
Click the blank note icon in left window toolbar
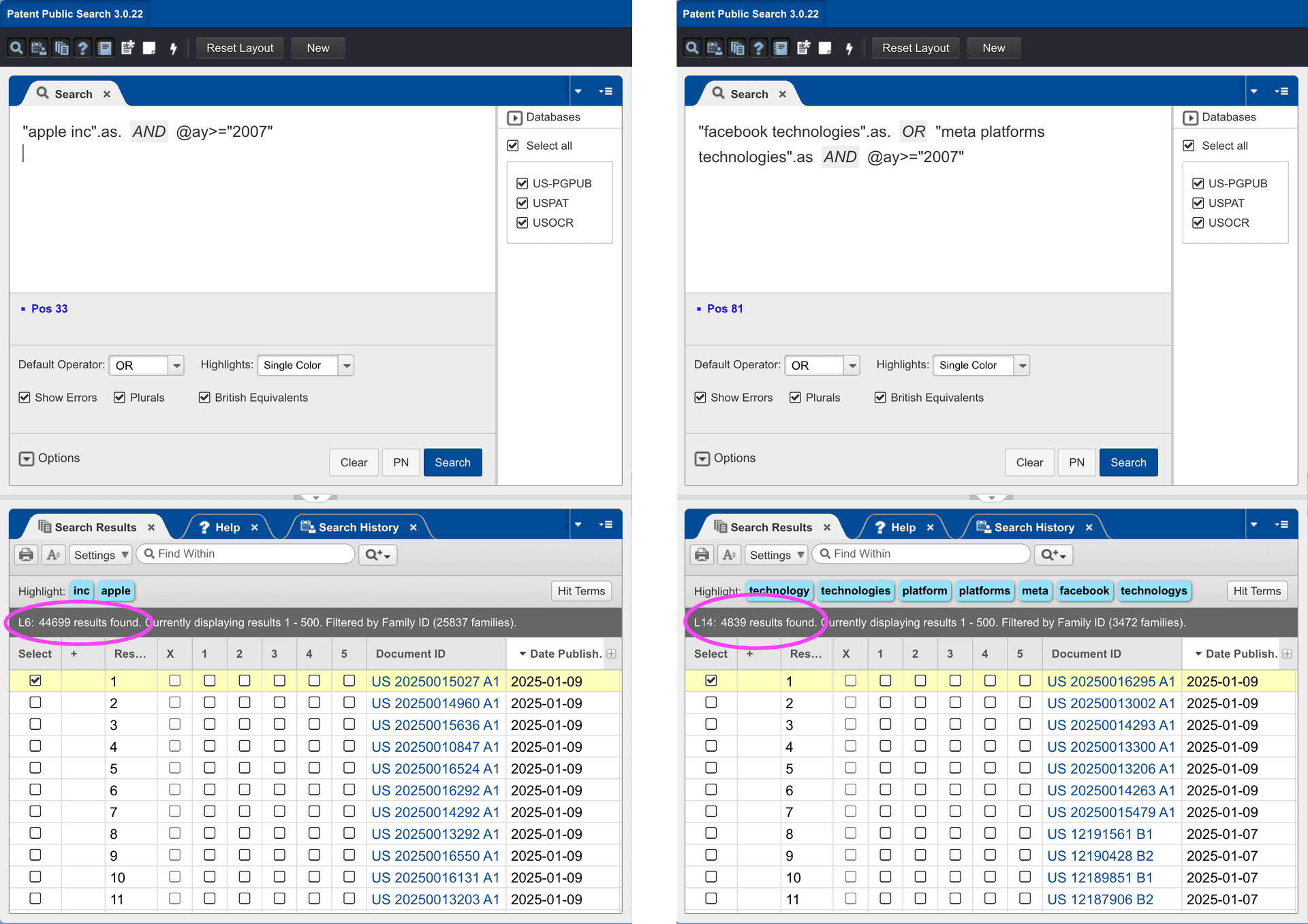(x=149, y=48)
